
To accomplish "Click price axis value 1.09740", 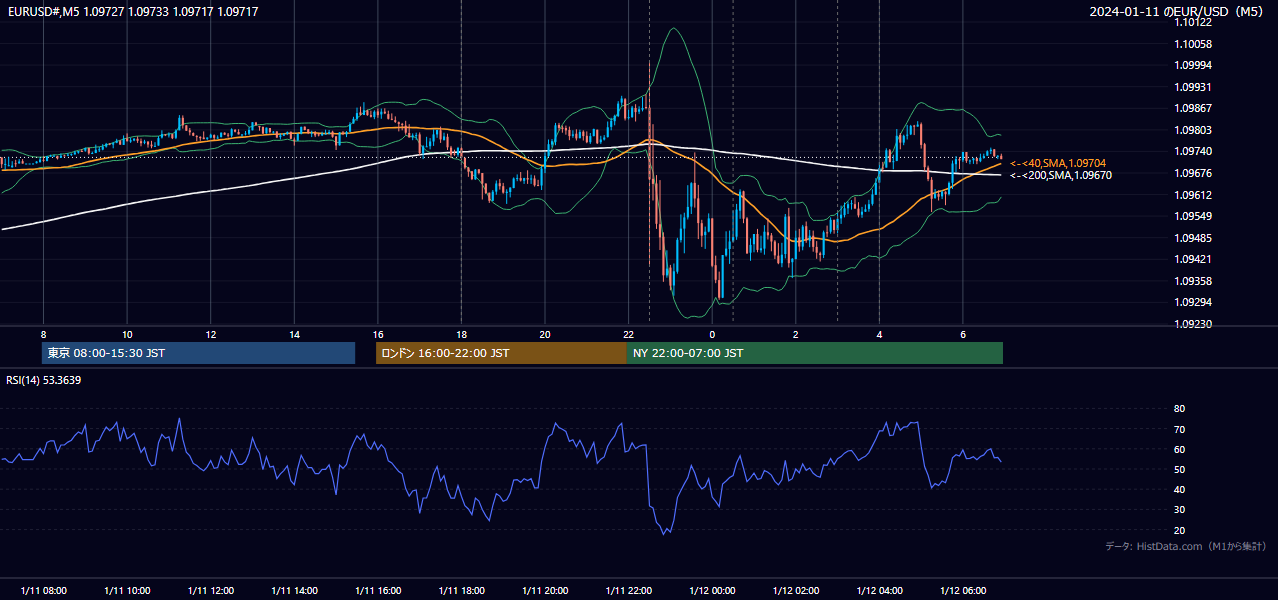I will coord(1193,151).
